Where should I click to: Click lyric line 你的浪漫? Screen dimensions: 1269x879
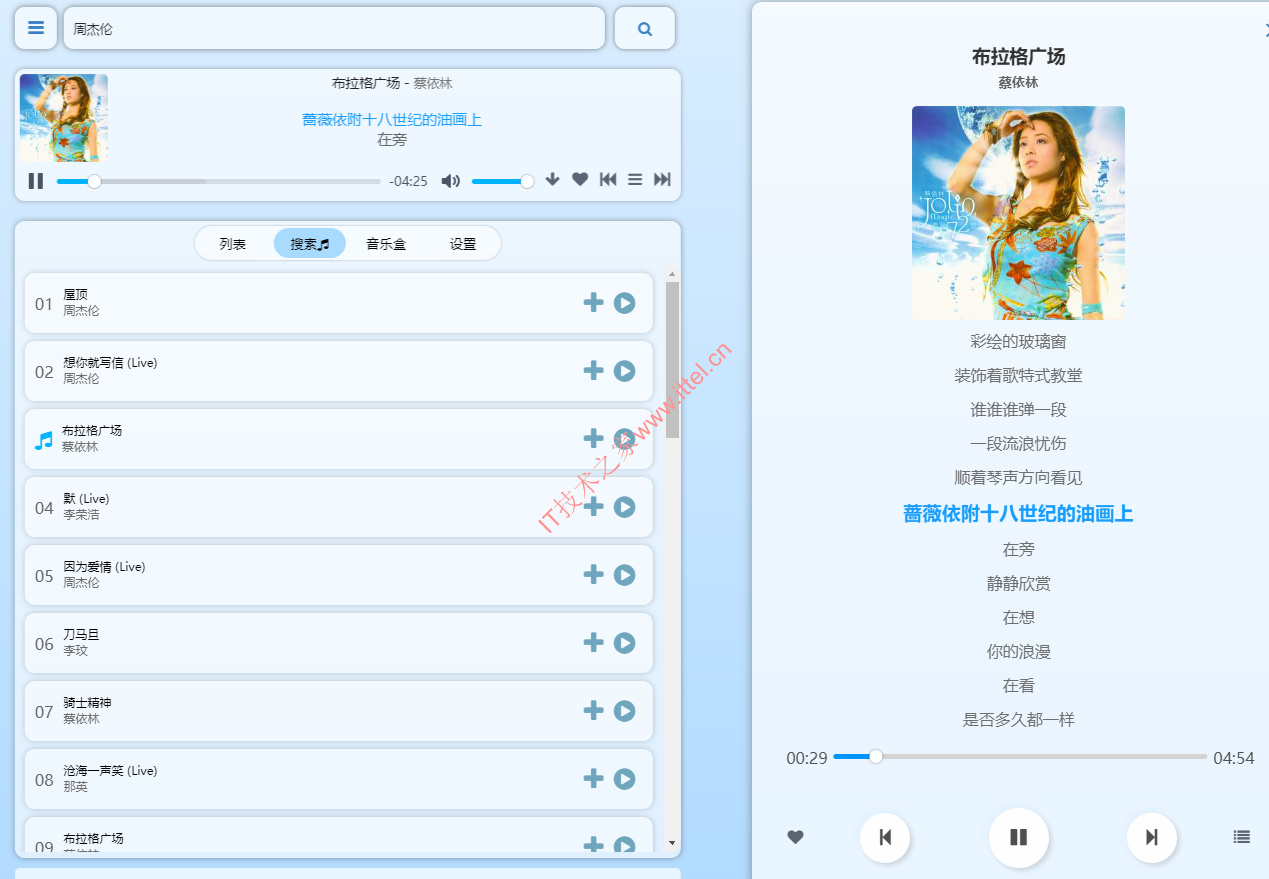point(1018,652)
